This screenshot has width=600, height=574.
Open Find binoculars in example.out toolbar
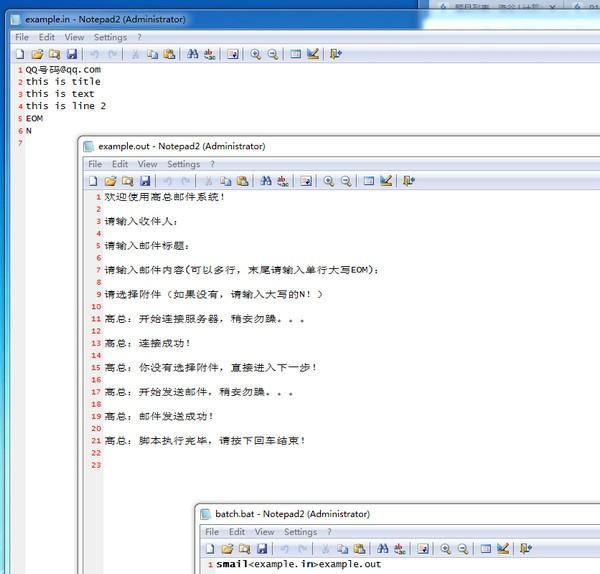point(266,181)
